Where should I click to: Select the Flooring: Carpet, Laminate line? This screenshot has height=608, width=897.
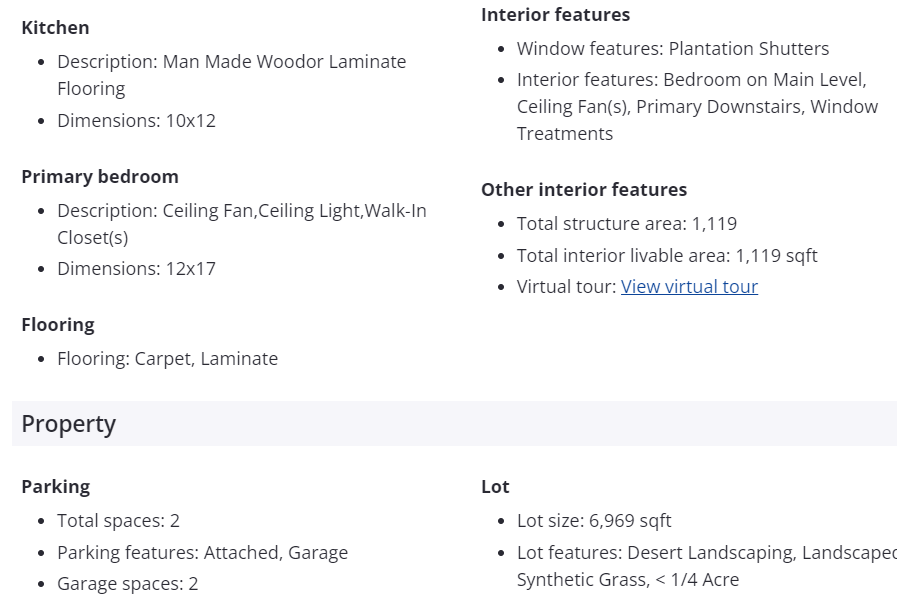click(x=167, y=359)
